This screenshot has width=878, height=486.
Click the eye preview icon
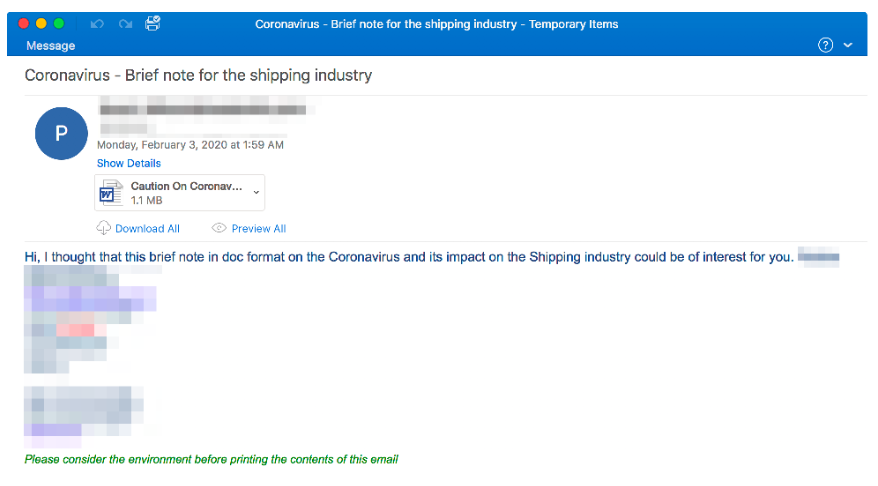219,228
